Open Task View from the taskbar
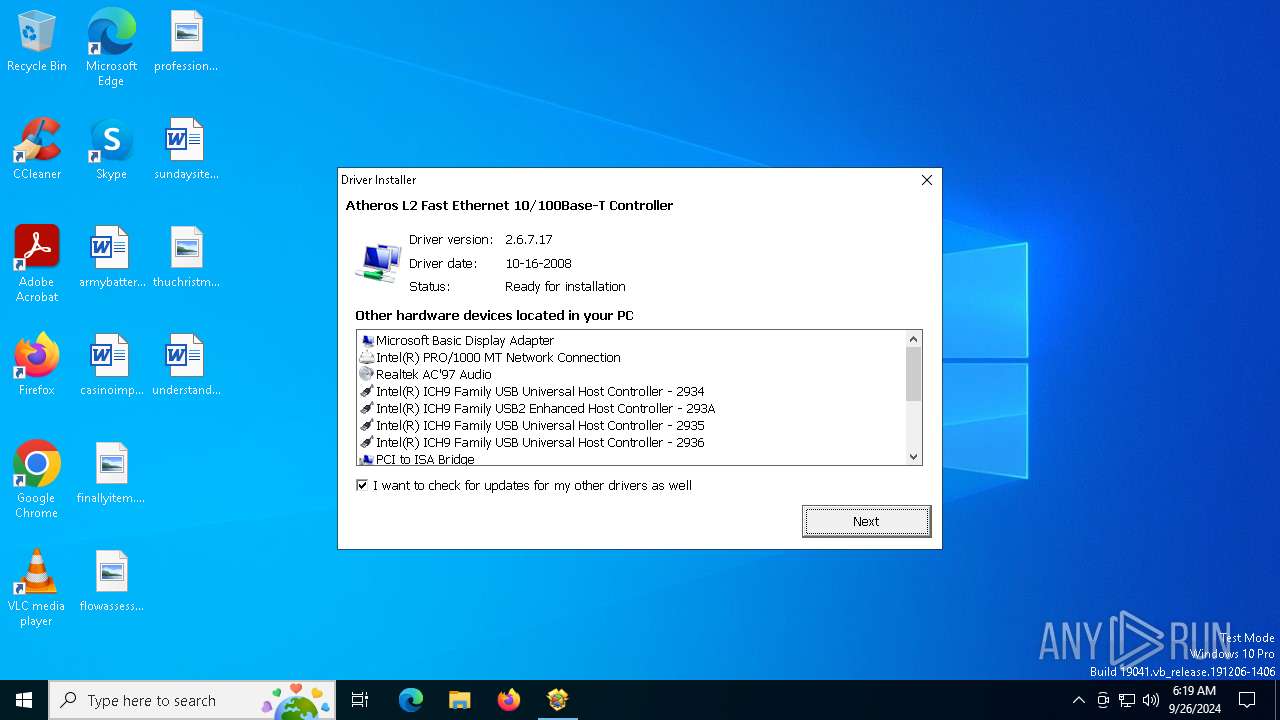This screenshot has width=1280, height=720. point(360,700)
